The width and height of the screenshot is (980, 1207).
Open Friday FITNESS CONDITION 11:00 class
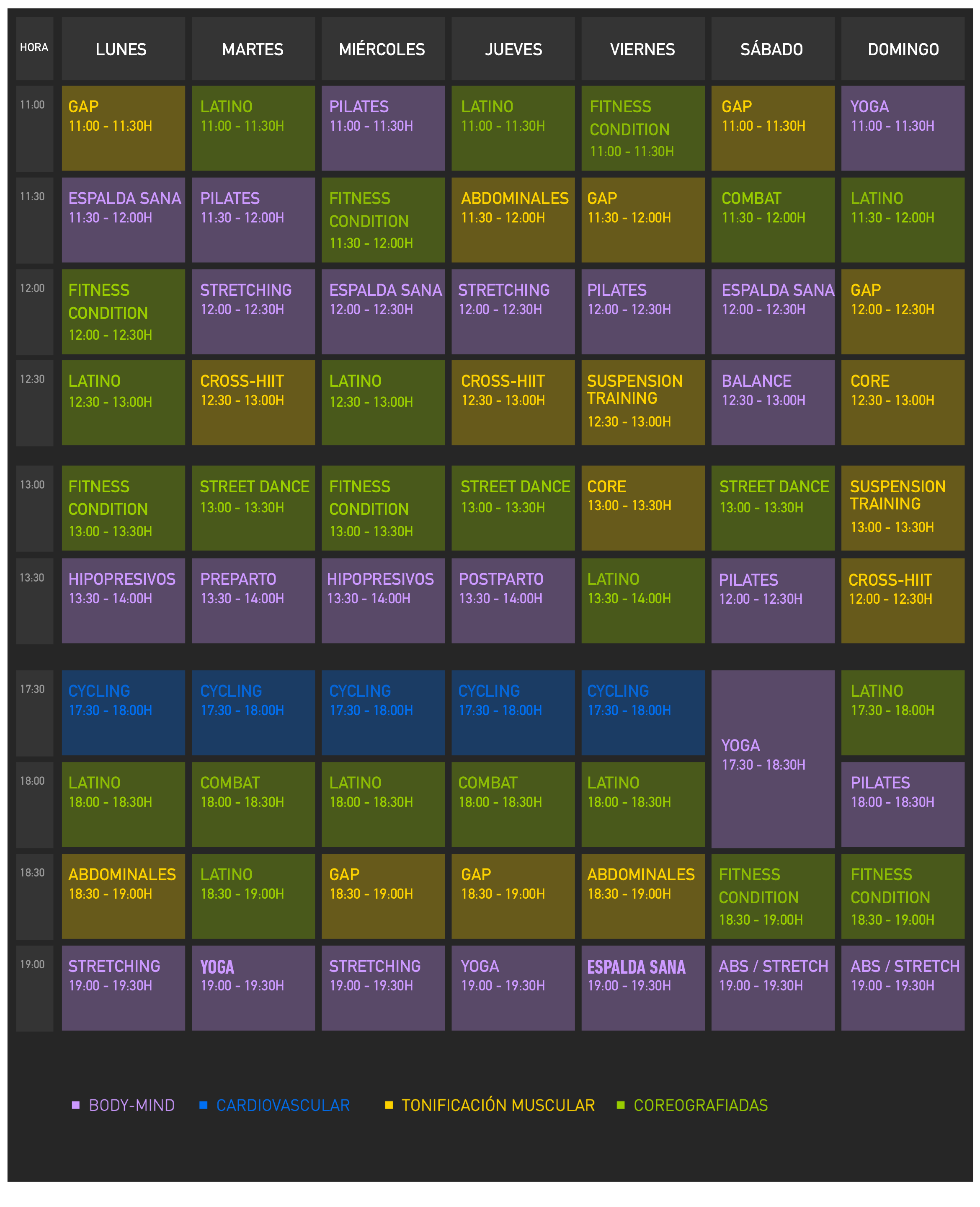click(643, 128)
